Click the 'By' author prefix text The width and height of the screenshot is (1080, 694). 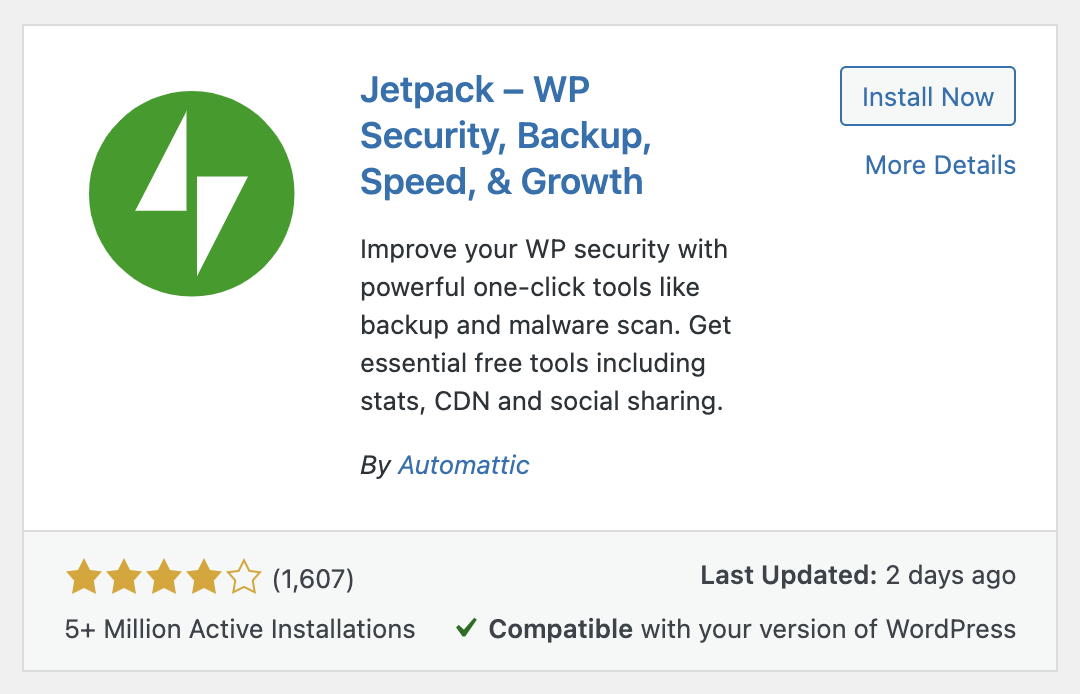(x=375, y=465)
